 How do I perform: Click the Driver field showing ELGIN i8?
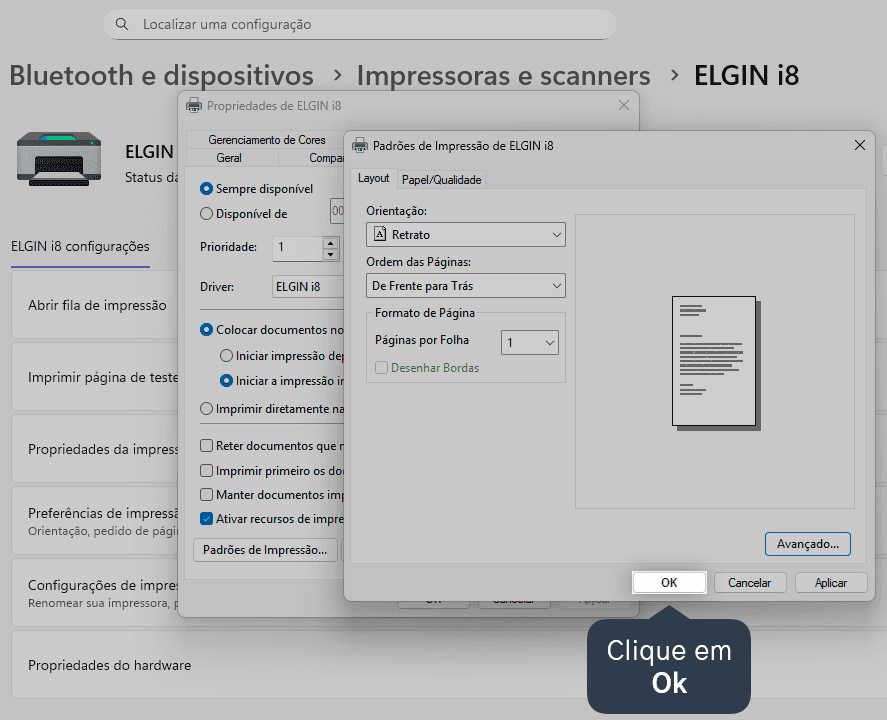pos(308,287)
